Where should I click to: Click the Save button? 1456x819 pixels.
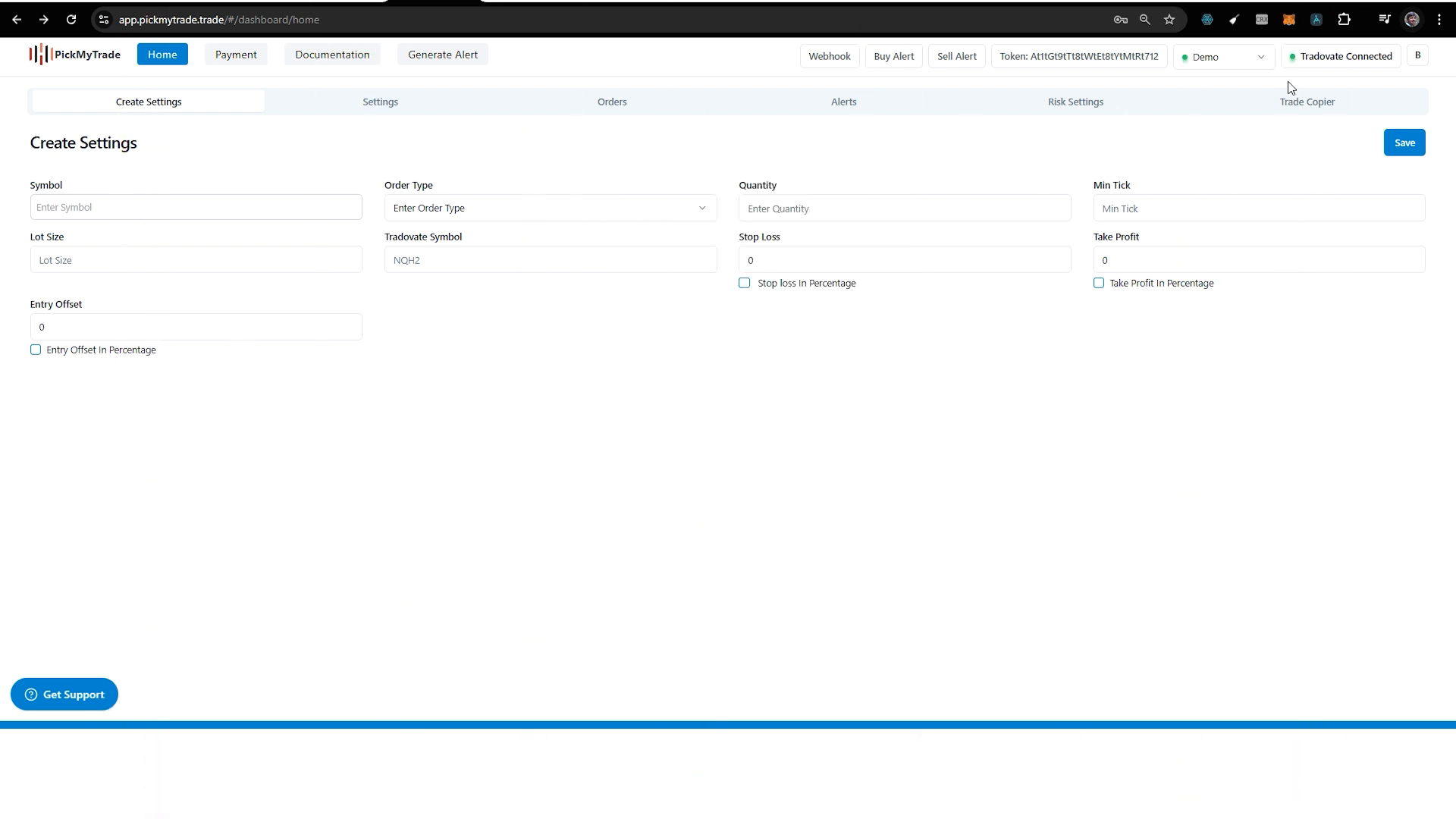1404,141
